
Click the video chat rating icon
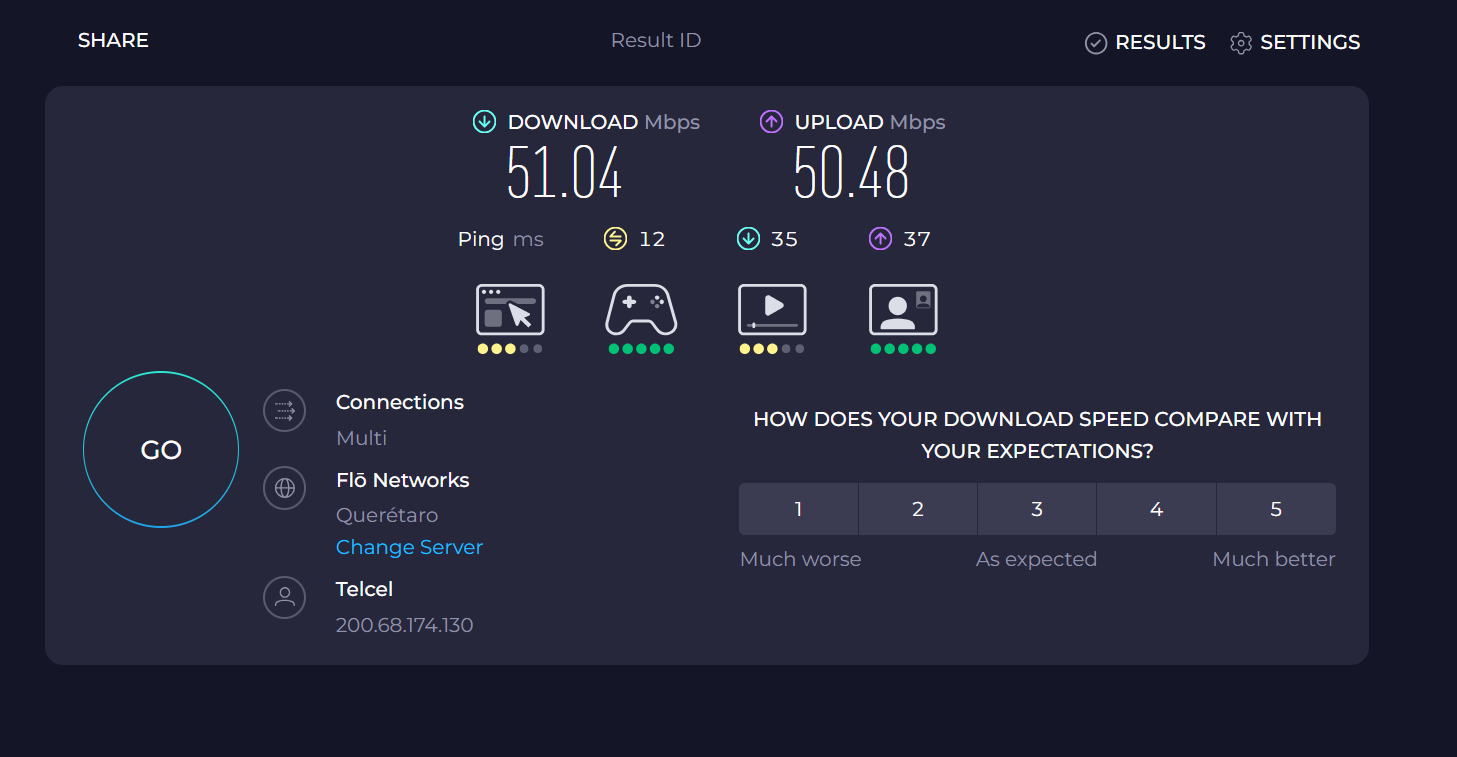903,309
